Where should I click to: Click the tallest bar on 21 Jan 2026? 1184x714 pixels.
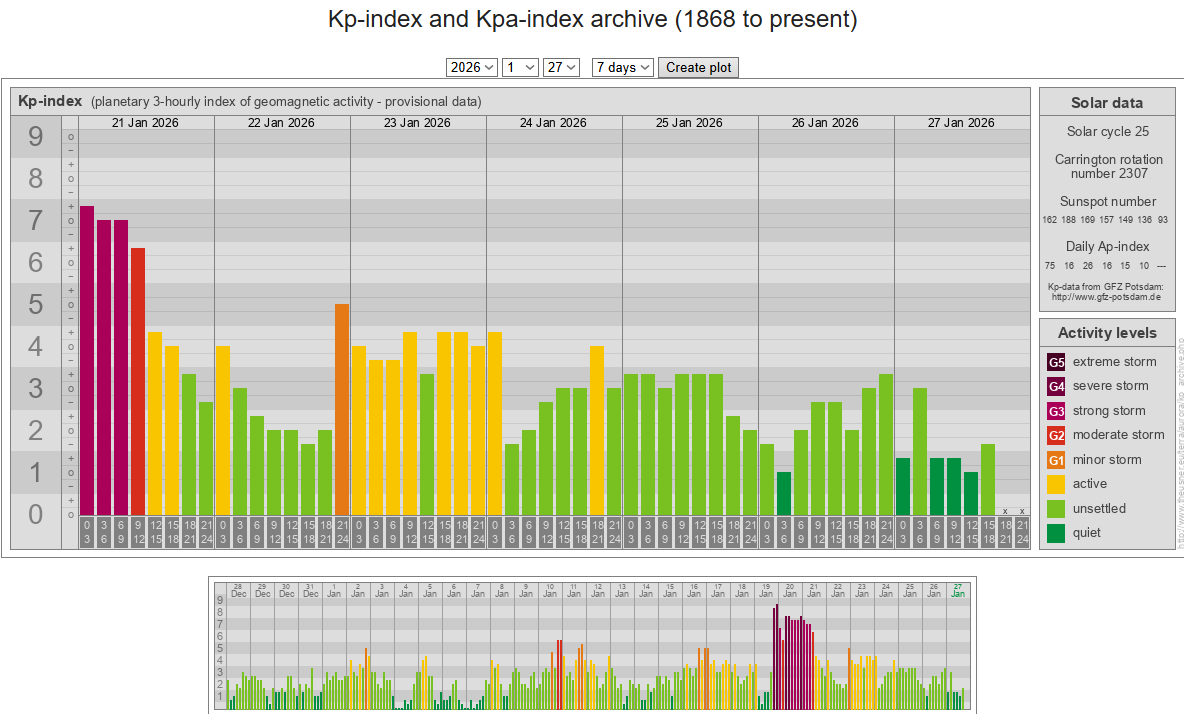click(87, 360)
